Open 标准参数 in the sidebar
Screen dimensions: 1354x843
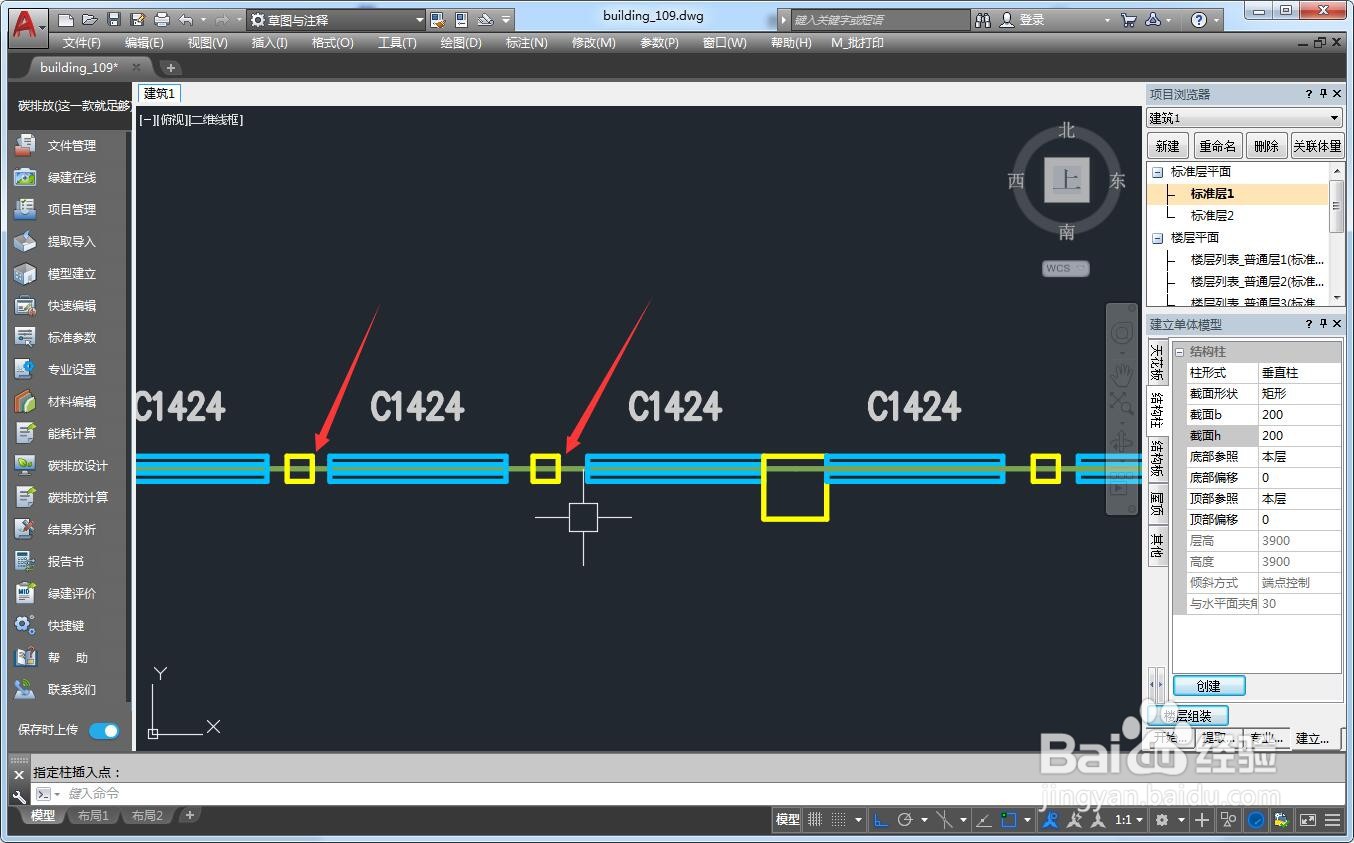66,338
